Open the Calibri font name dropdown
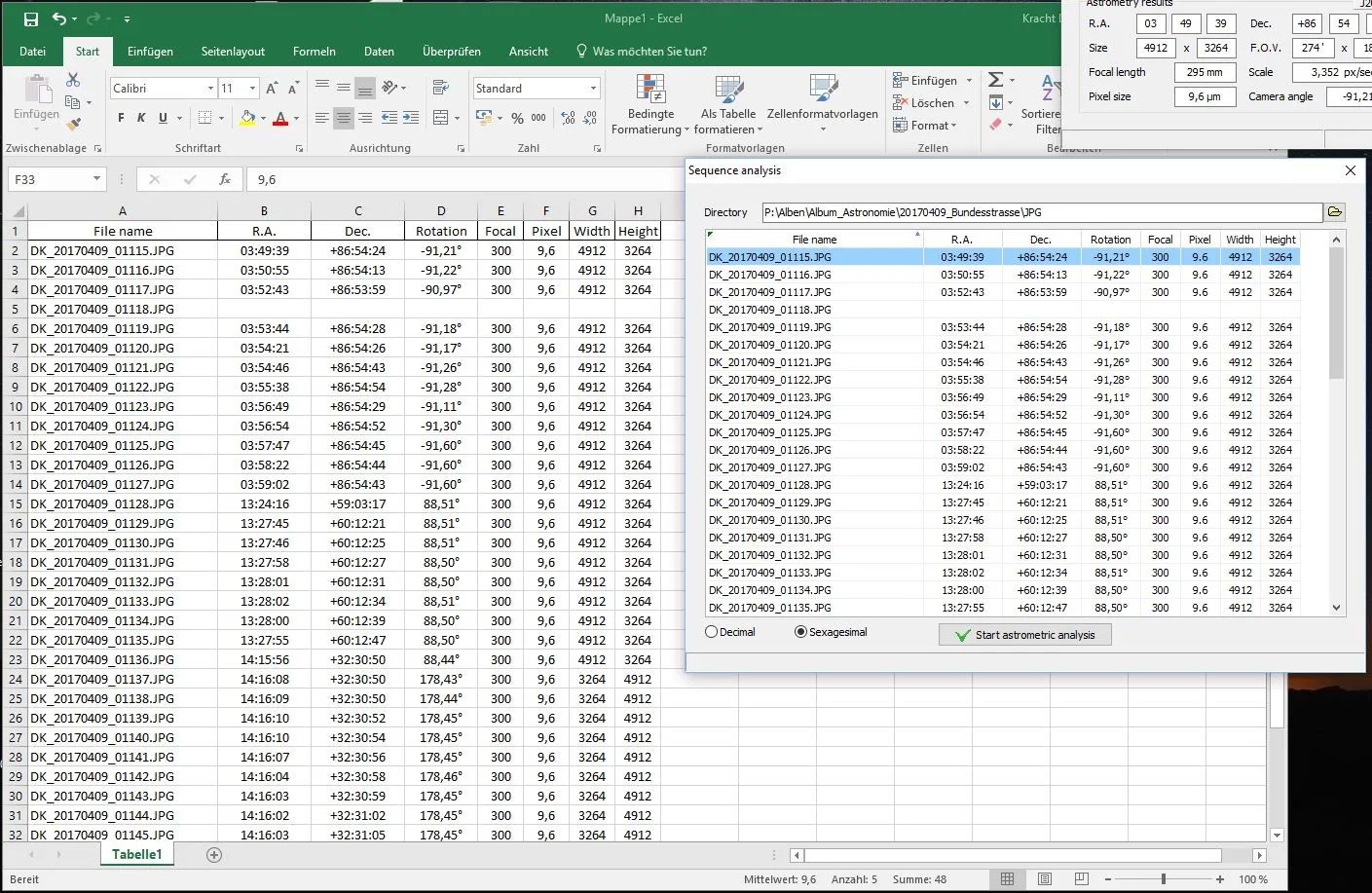The width and height of the screenshot is (1372, 893). [x=210, y=89]
